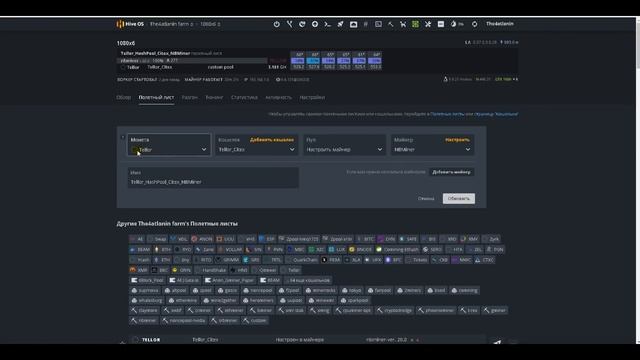The image size is (640, 360).
Task: Filter by the suprnova pool tag
Action: pyautogui.click(x=145, y=290)
